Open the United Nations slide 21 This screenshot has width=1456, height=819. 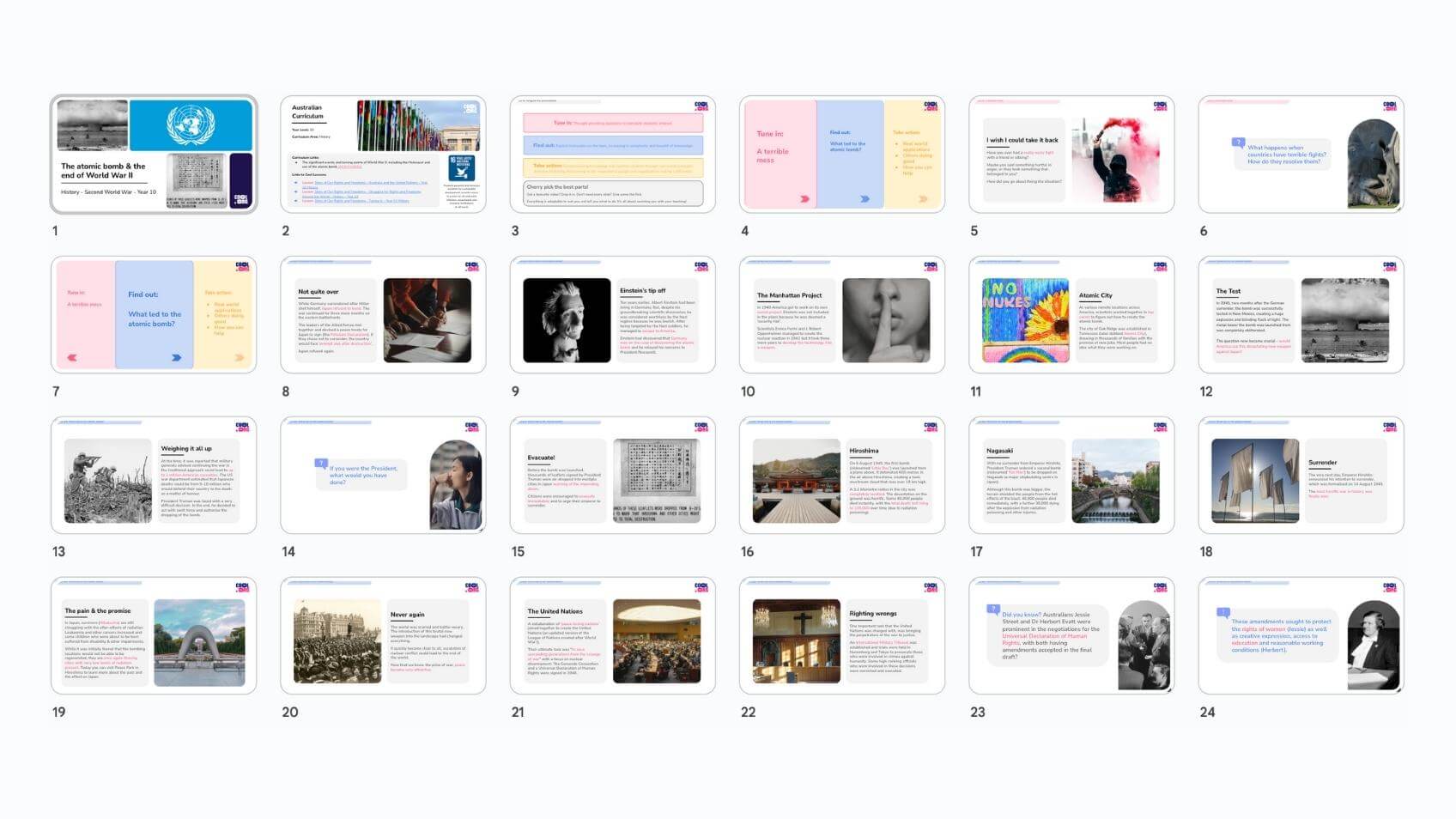(612, 636)
